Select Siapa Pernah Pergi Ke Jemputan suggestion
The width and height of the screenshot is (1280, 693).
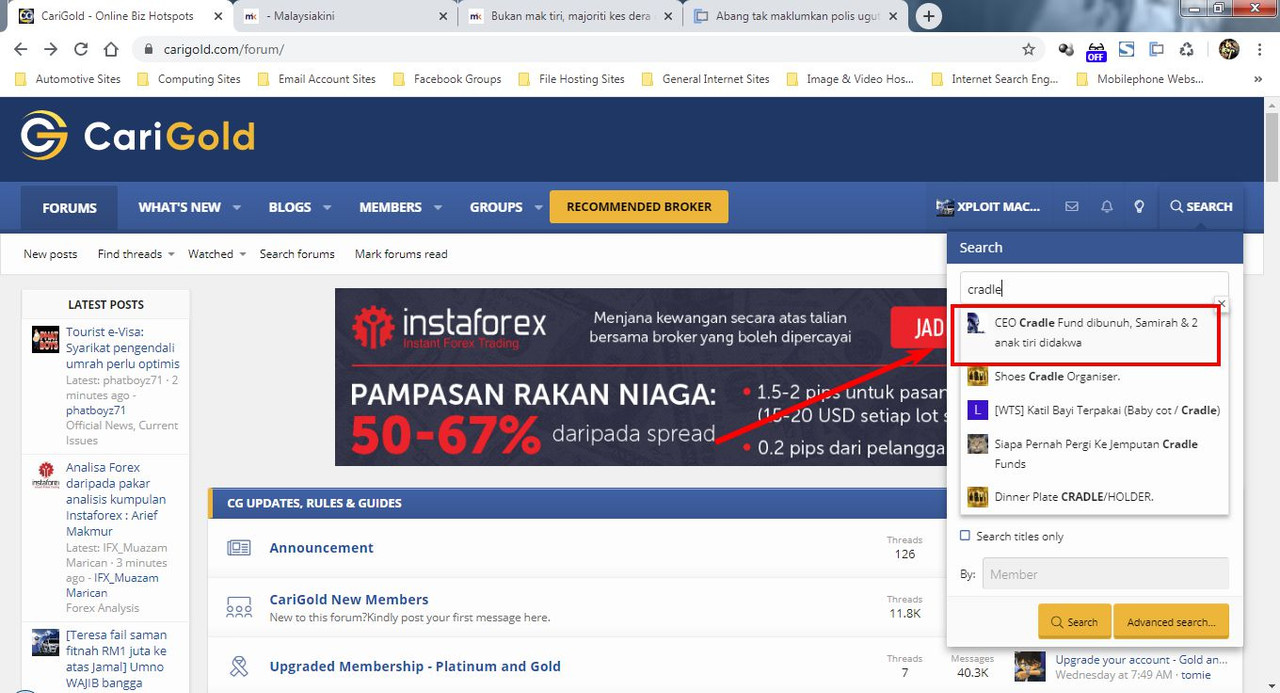click(x=1094, y=454)
